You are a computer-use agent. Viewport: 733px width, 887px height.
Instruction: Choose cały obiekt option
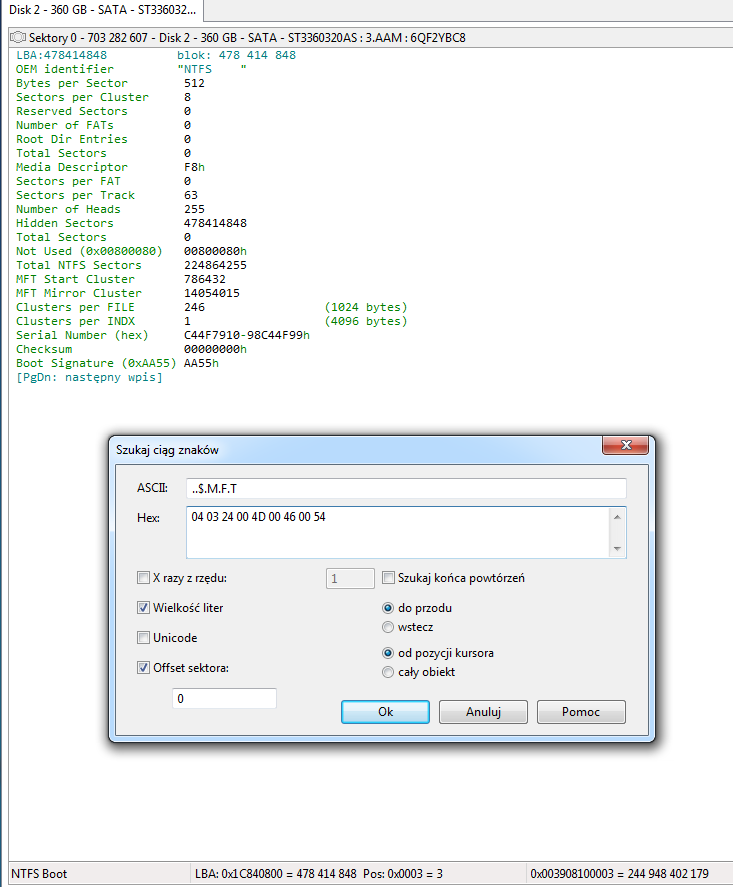coord(388,672)
